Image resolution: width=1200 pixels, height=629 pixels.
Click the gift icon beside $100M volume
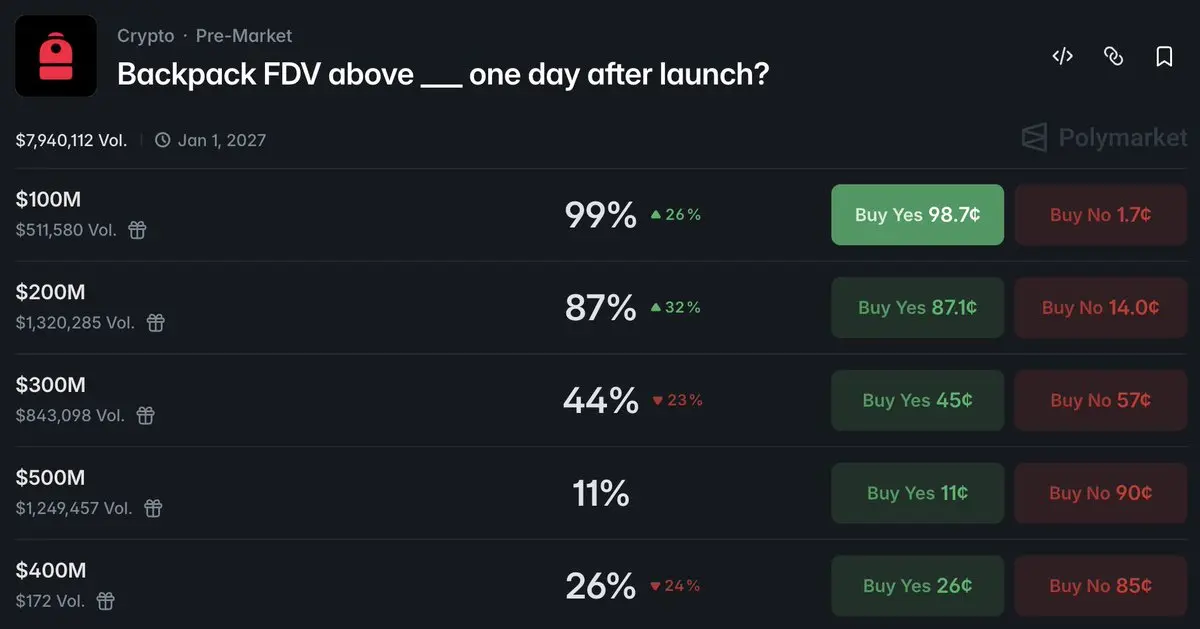(x=137, y=230)
